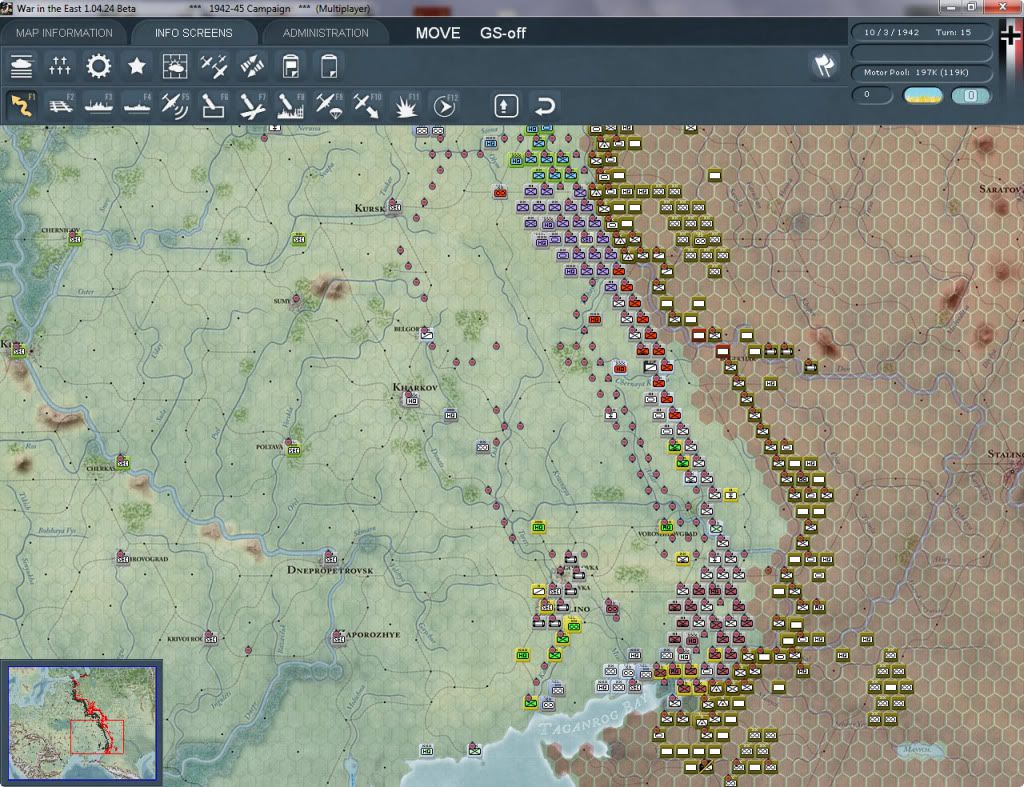Select F1 Move mode

click(22, 105)
